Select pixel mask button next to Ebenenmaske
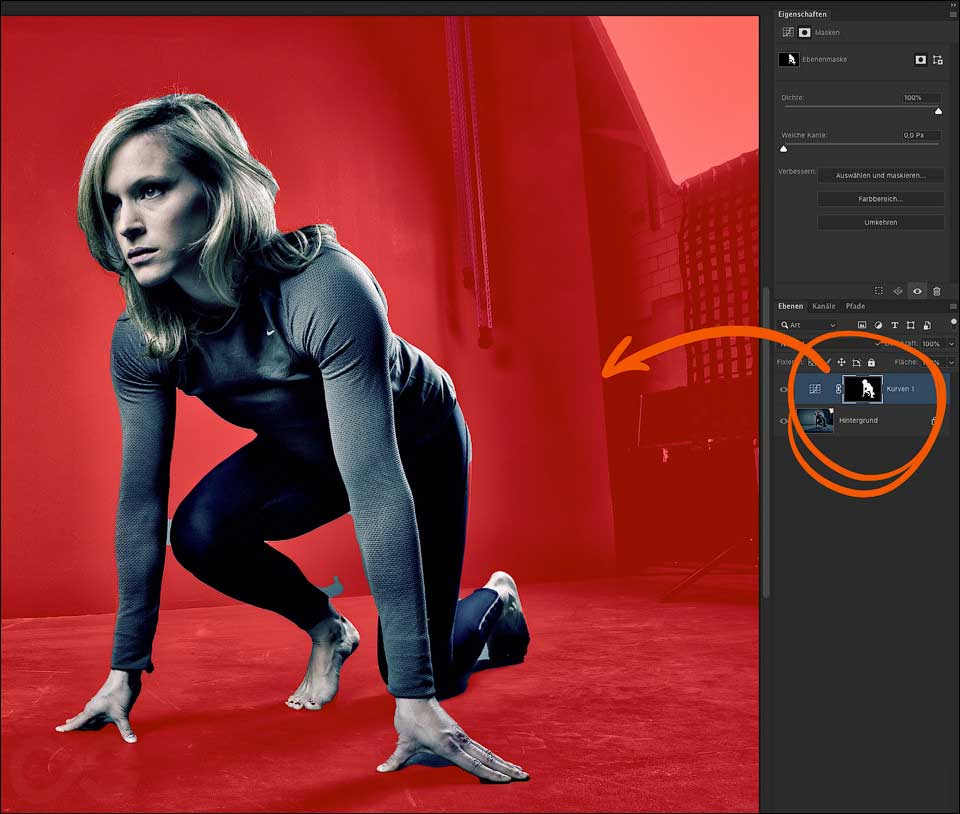The width and height of the screenshot is (960, 814). coord(920,59)
